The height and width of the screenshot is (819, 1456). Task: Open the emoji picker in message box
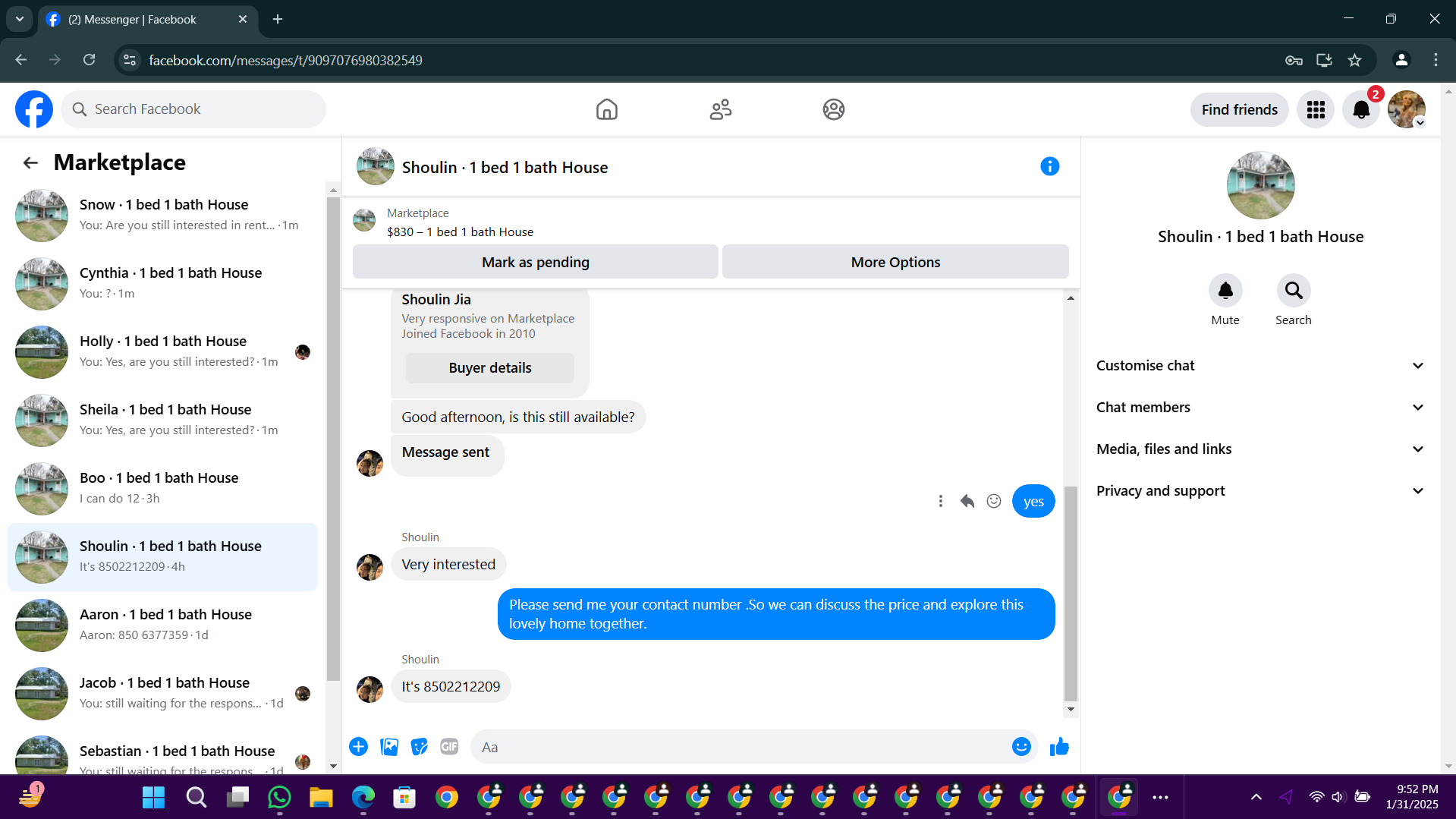(1021, 747)
